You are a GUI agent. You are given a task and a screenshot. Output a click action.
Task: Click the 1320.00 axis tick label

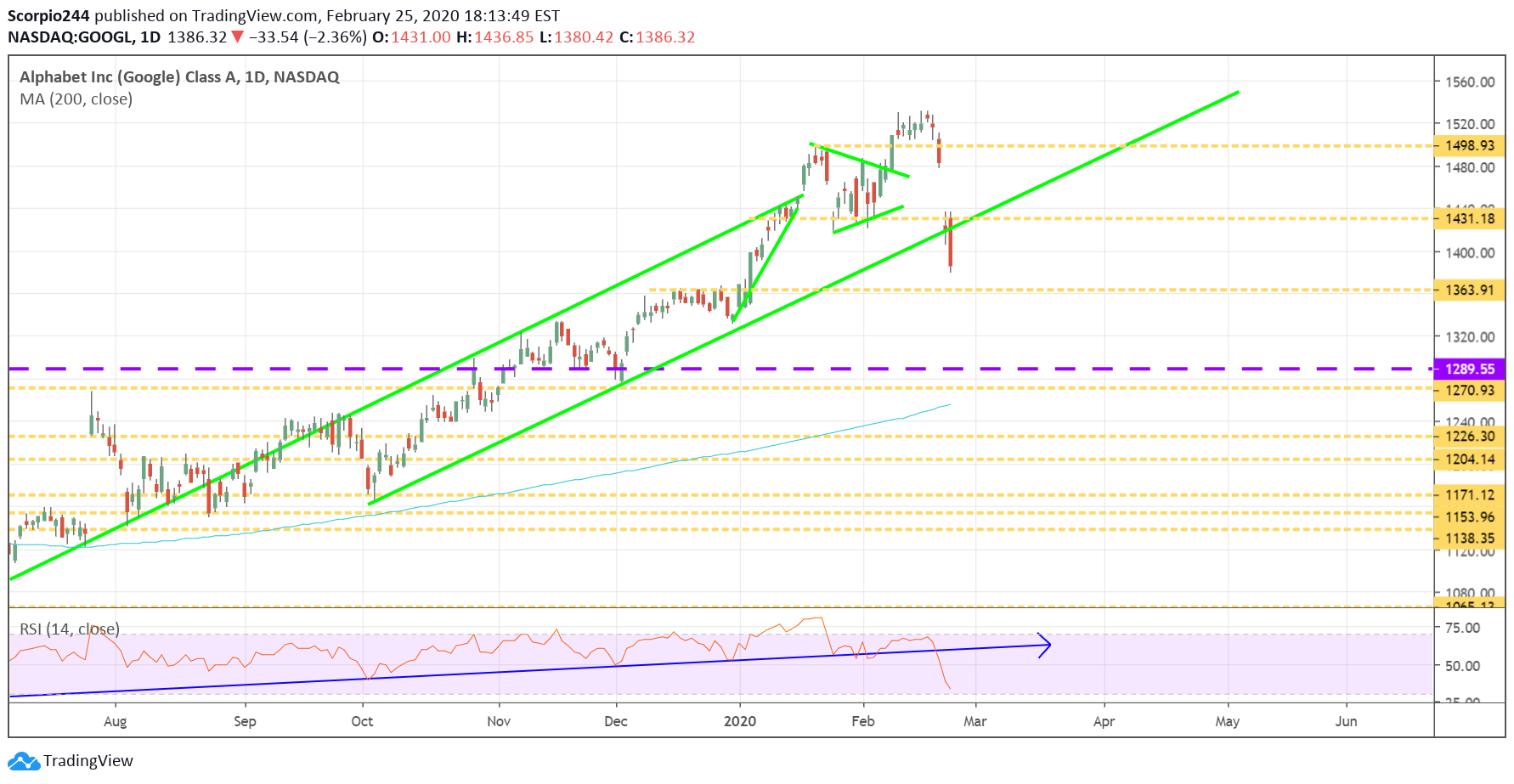tap(1470, 337)
